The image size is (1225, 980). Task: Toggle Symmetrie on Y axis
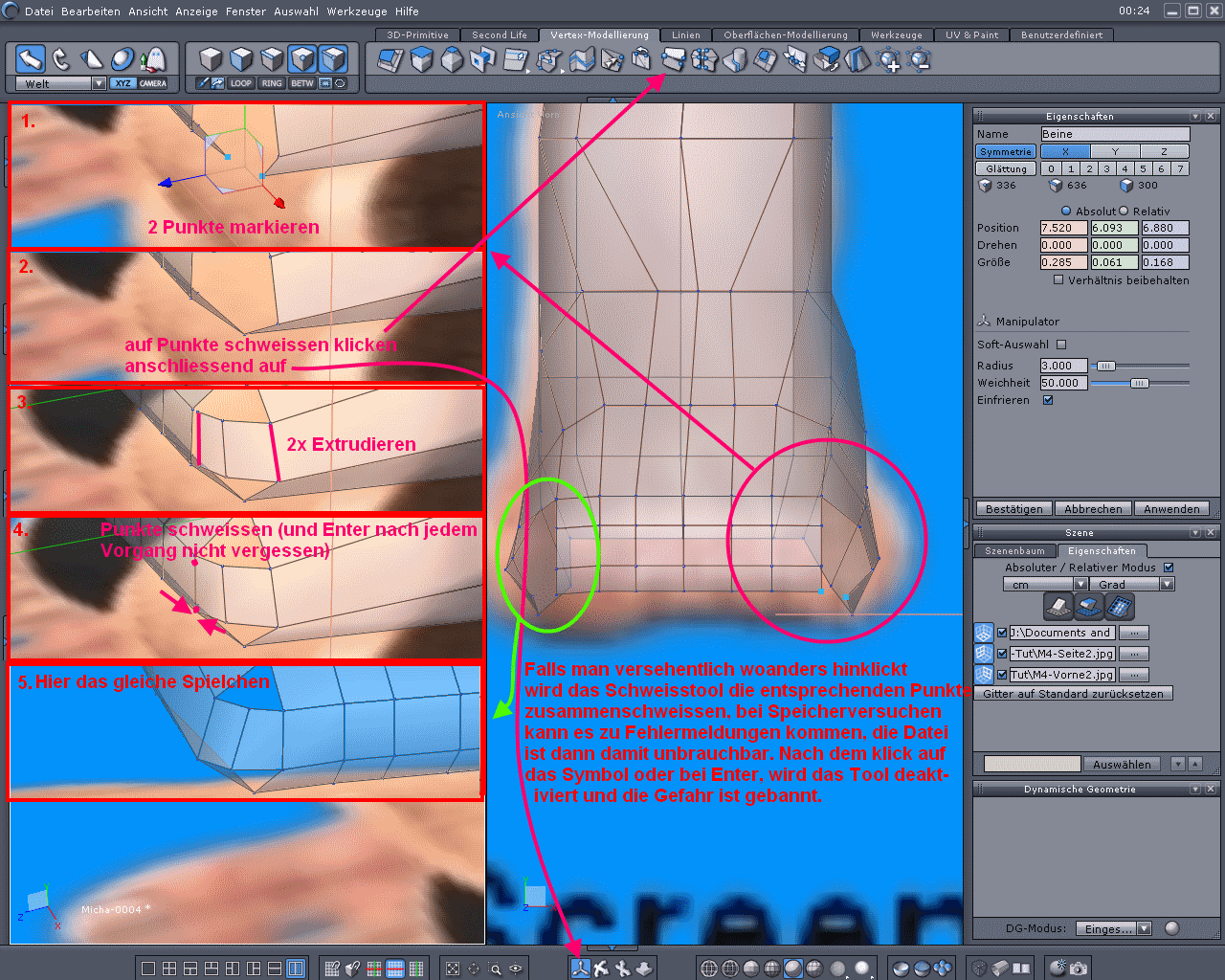click(1115, 151)
